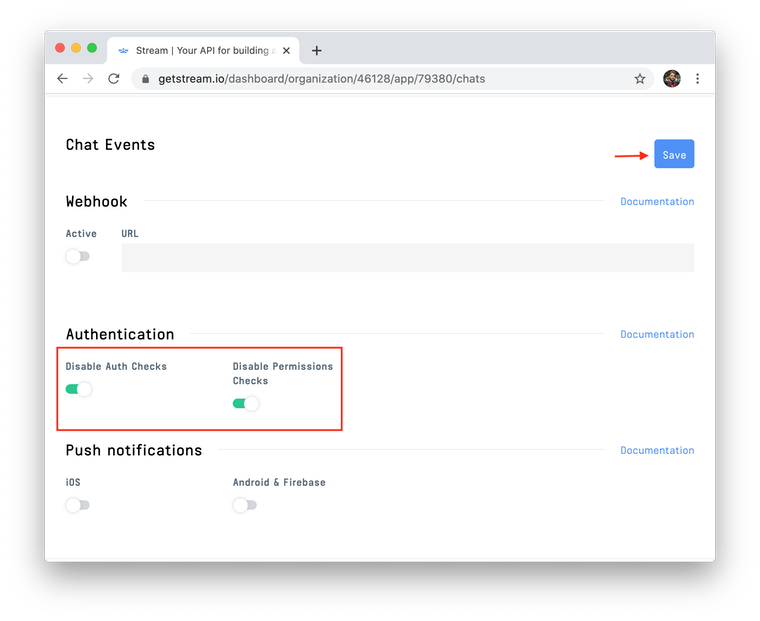Toggle the Disable Permissions Checks switch

coord(246,403)
